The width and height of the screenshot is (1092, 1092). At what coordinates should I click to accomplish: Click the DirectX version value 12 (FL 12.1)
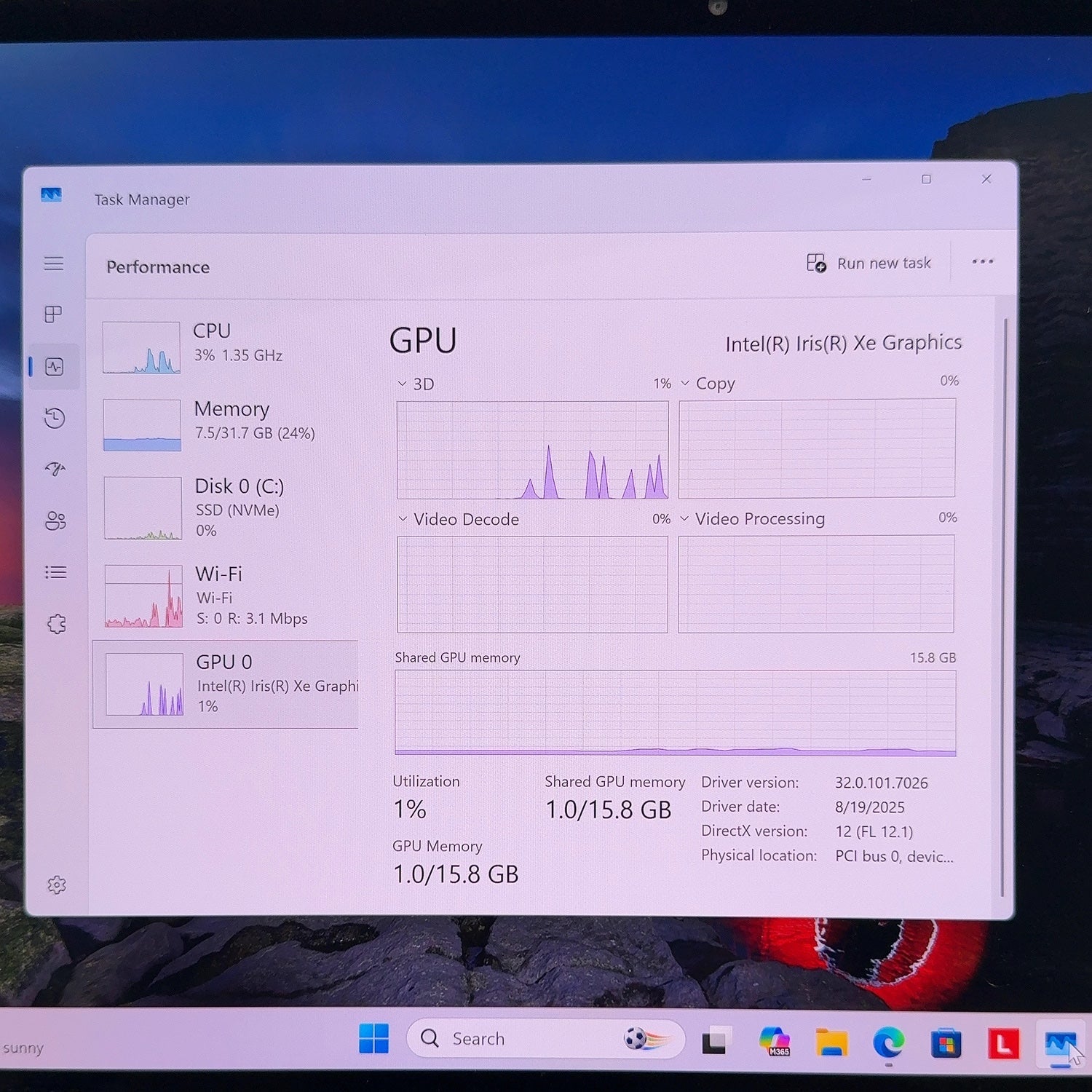click(x=874, y=831)
